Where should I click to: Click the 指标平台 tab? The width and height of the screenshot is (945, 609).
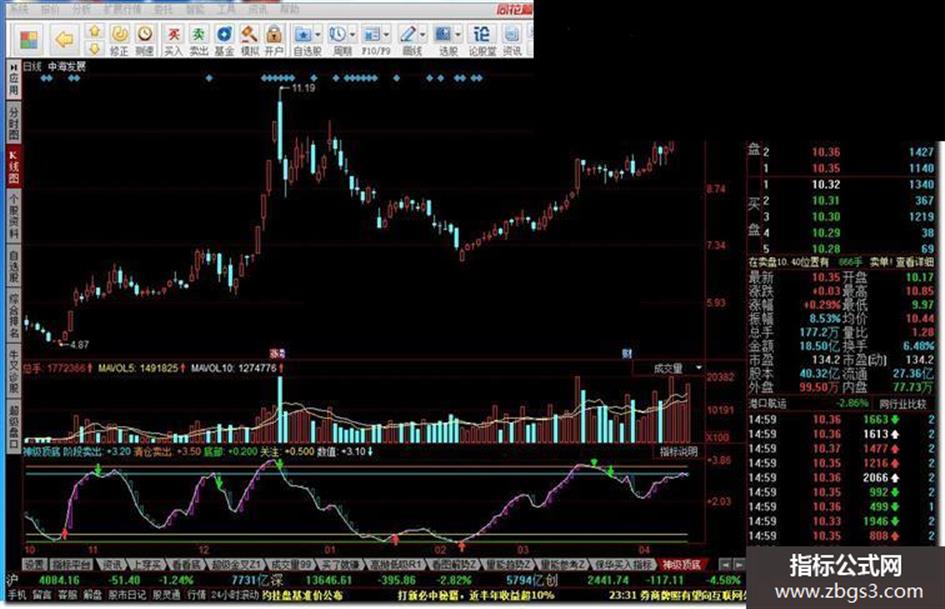click(x=71, y=565)
